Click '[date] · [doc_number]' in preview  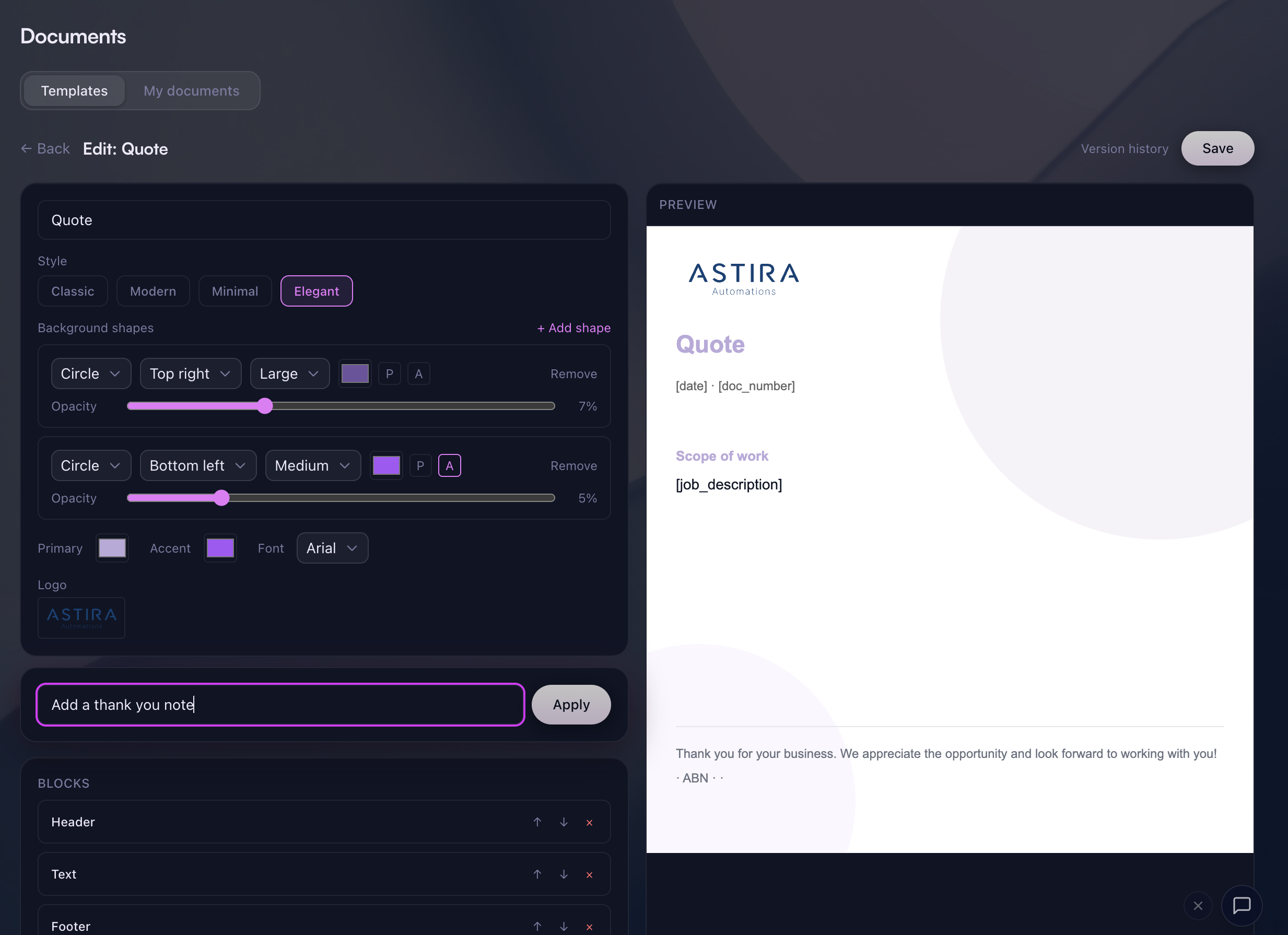[735, 385]
